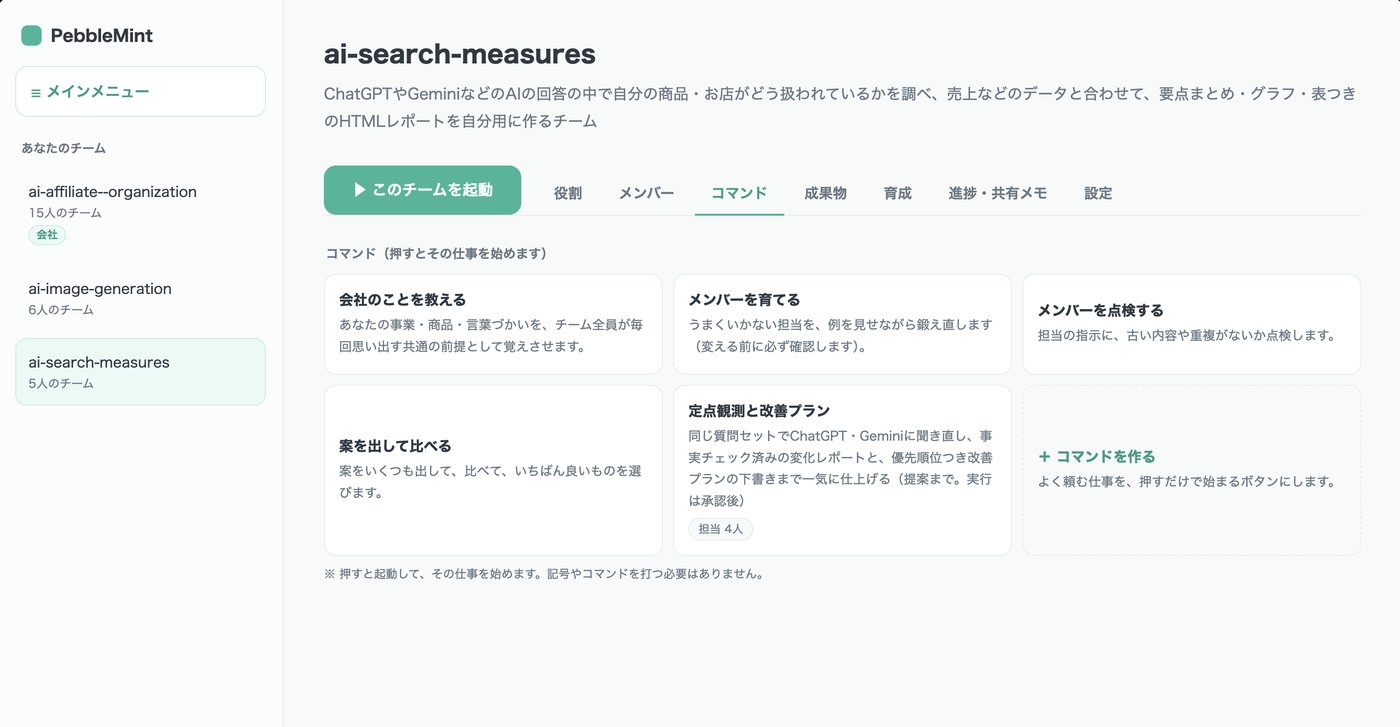1400x727 pixels.
Task: Launch team with このチームを起動 button
Action: (422, 190)
